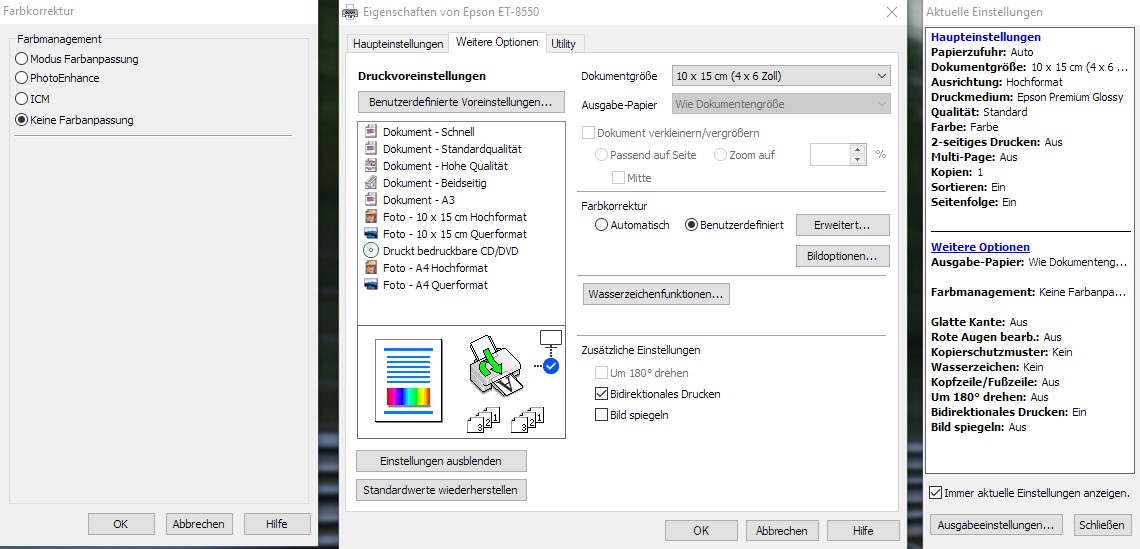Click the Foto - A4 Querformat preset icon
The width and height of the screenshot is (1140, 549).
coord(371,285)
